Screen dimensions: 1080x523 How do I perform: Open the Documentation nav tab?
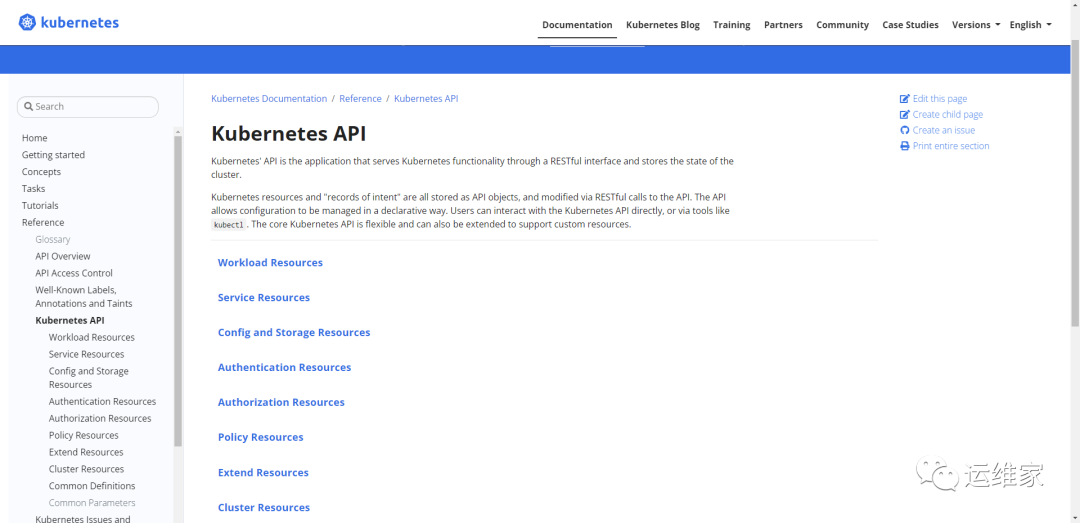tap(577, 25)
